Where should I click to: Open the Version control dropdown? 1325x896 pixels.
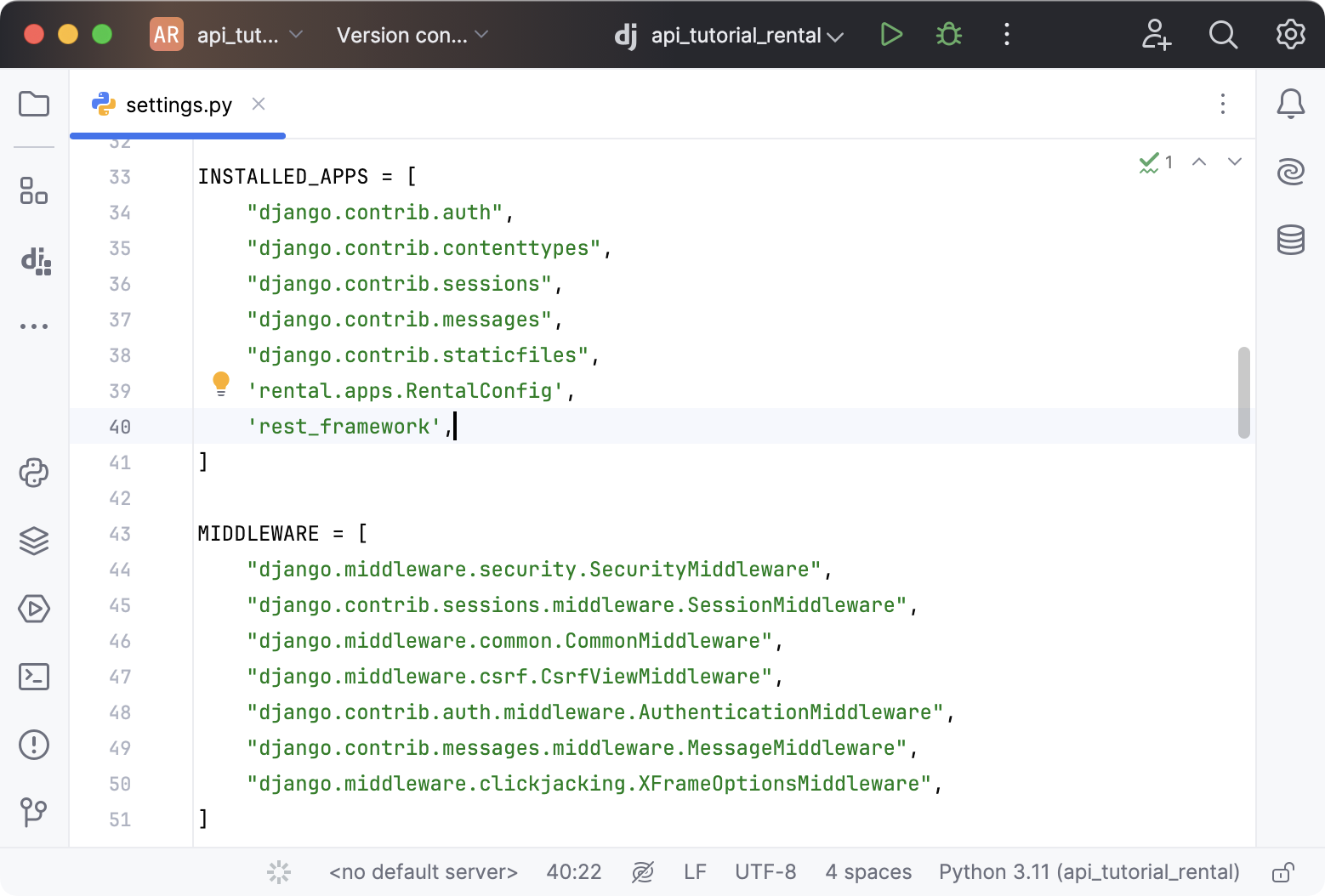[411, 35]
